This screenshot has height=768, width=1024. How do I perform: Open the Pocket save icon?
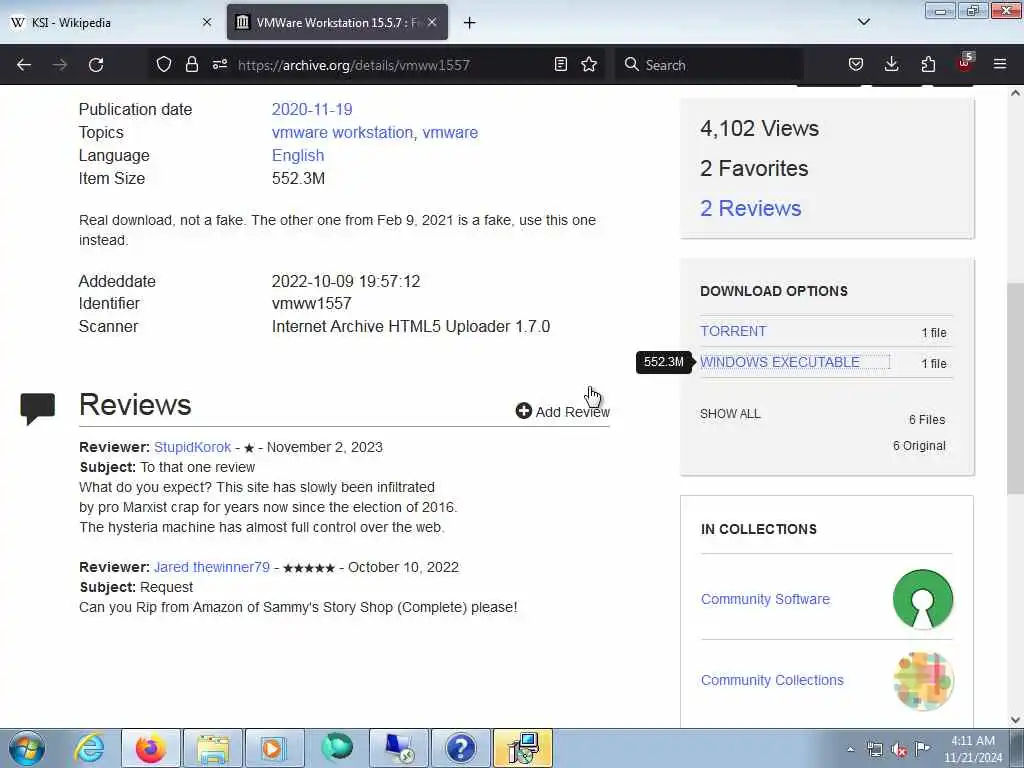tap(856, 64)
